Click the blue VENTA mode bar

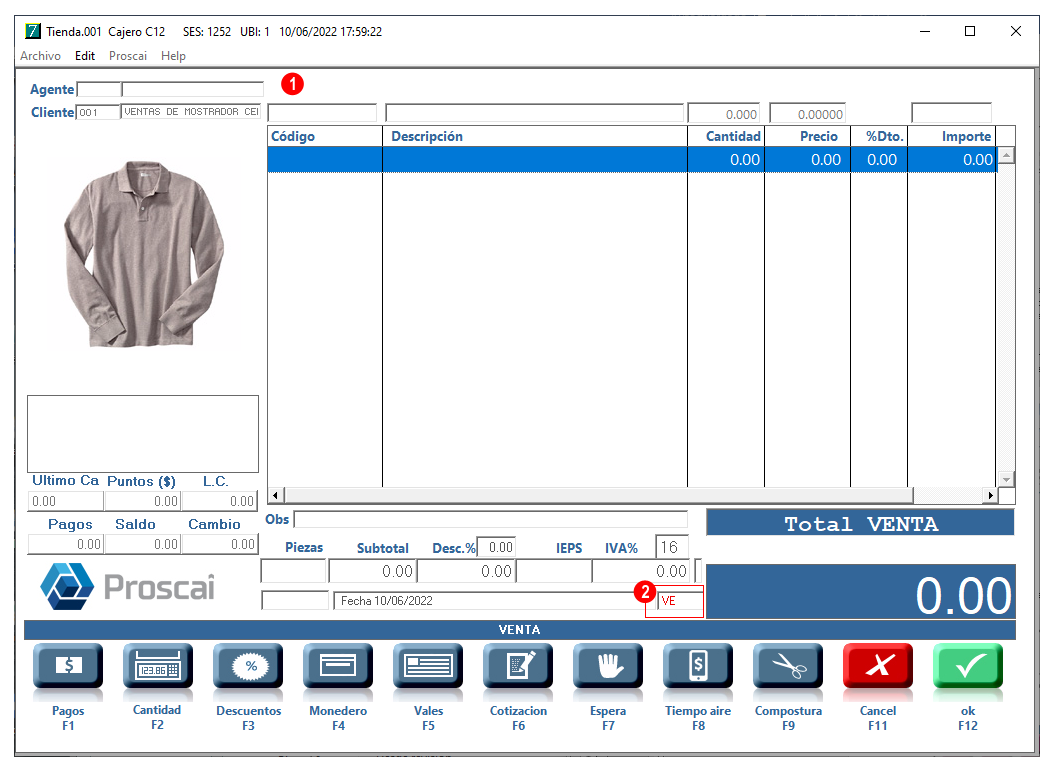520,629
